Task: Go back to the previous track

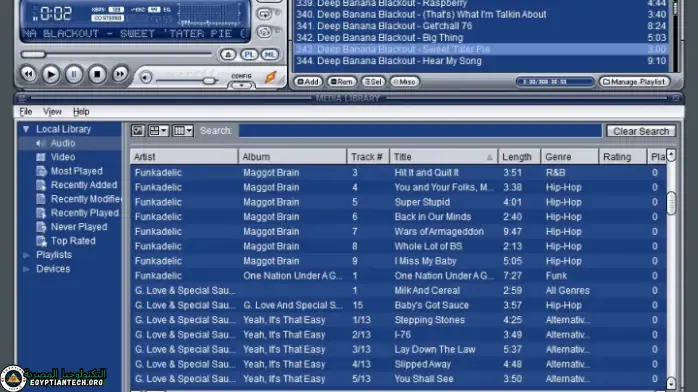Action: pyautogui.click(x=28, y=74)
